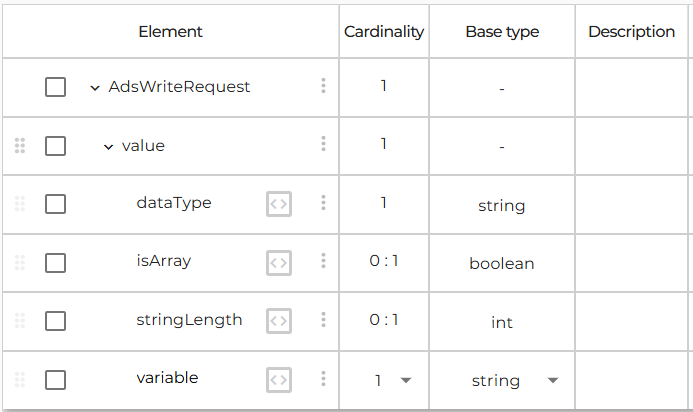Click the Cardinality column header

[384, 31]
